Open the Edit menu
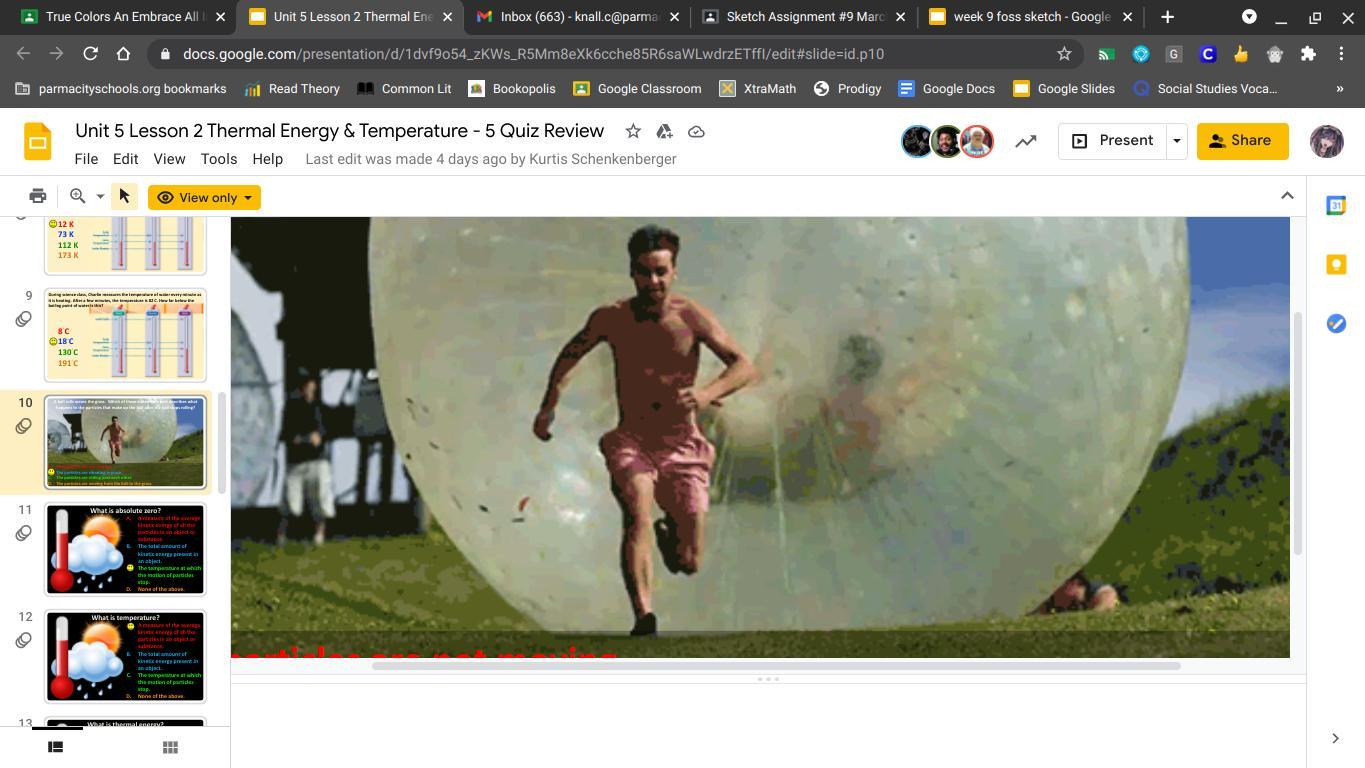 (125, 159)
